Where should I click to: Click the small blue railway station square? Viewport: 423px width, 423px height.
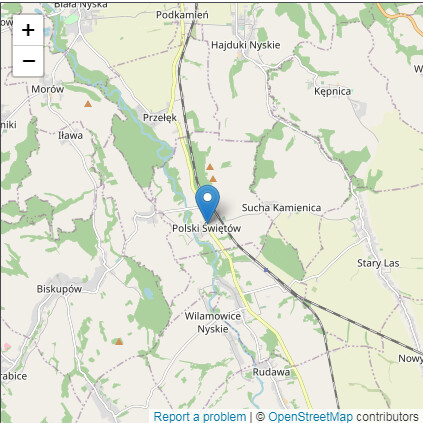[x=266, y=270]
